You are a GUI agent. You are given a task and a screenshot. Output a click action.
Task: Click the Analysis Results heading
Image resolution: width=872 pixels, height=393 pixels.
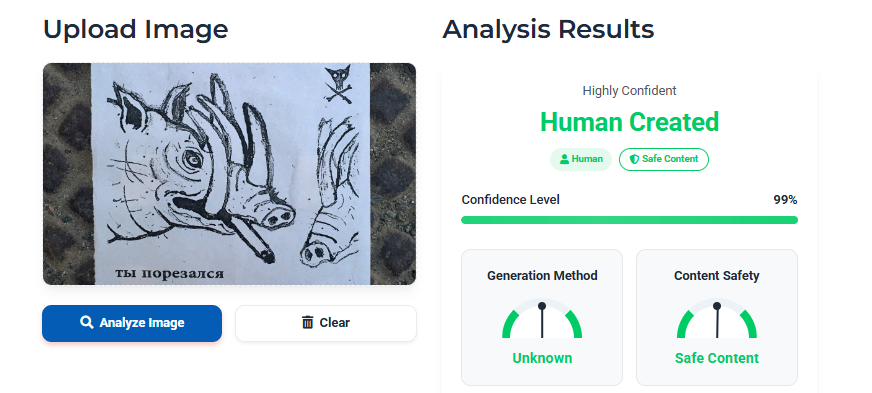(x=548, y=29)
